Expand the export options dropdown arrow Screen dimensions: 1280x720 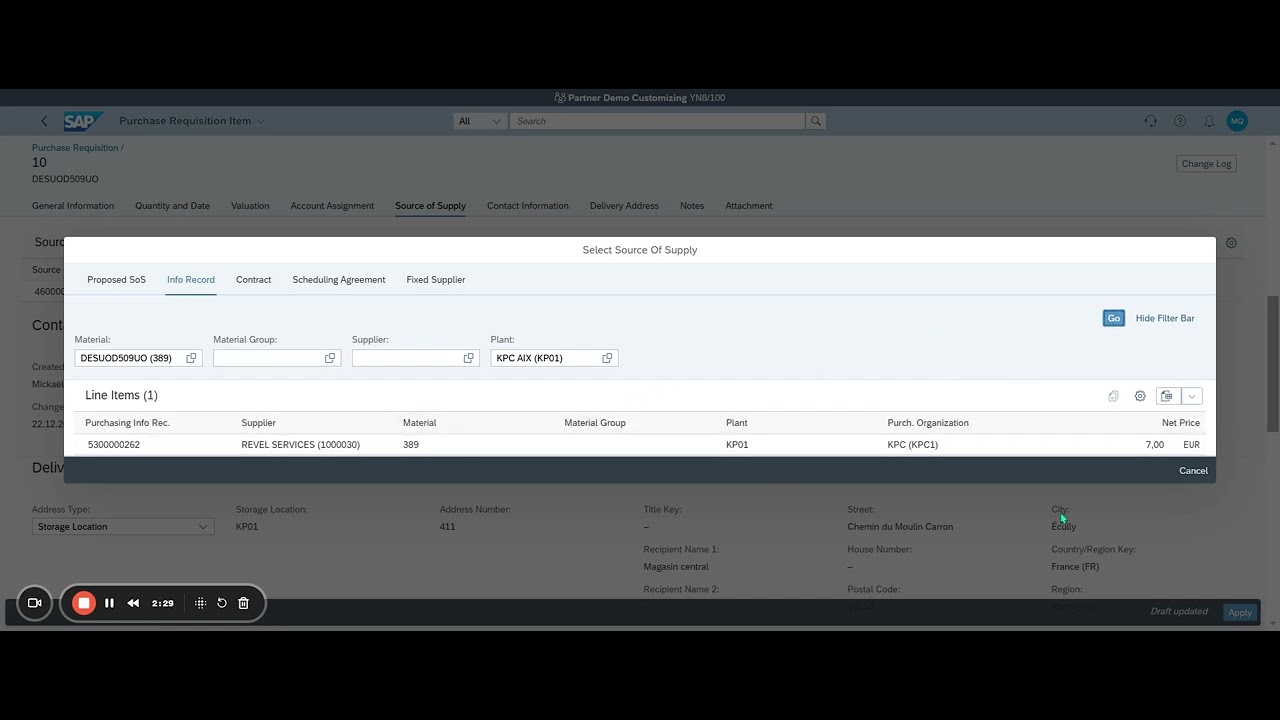(1191, 396)
